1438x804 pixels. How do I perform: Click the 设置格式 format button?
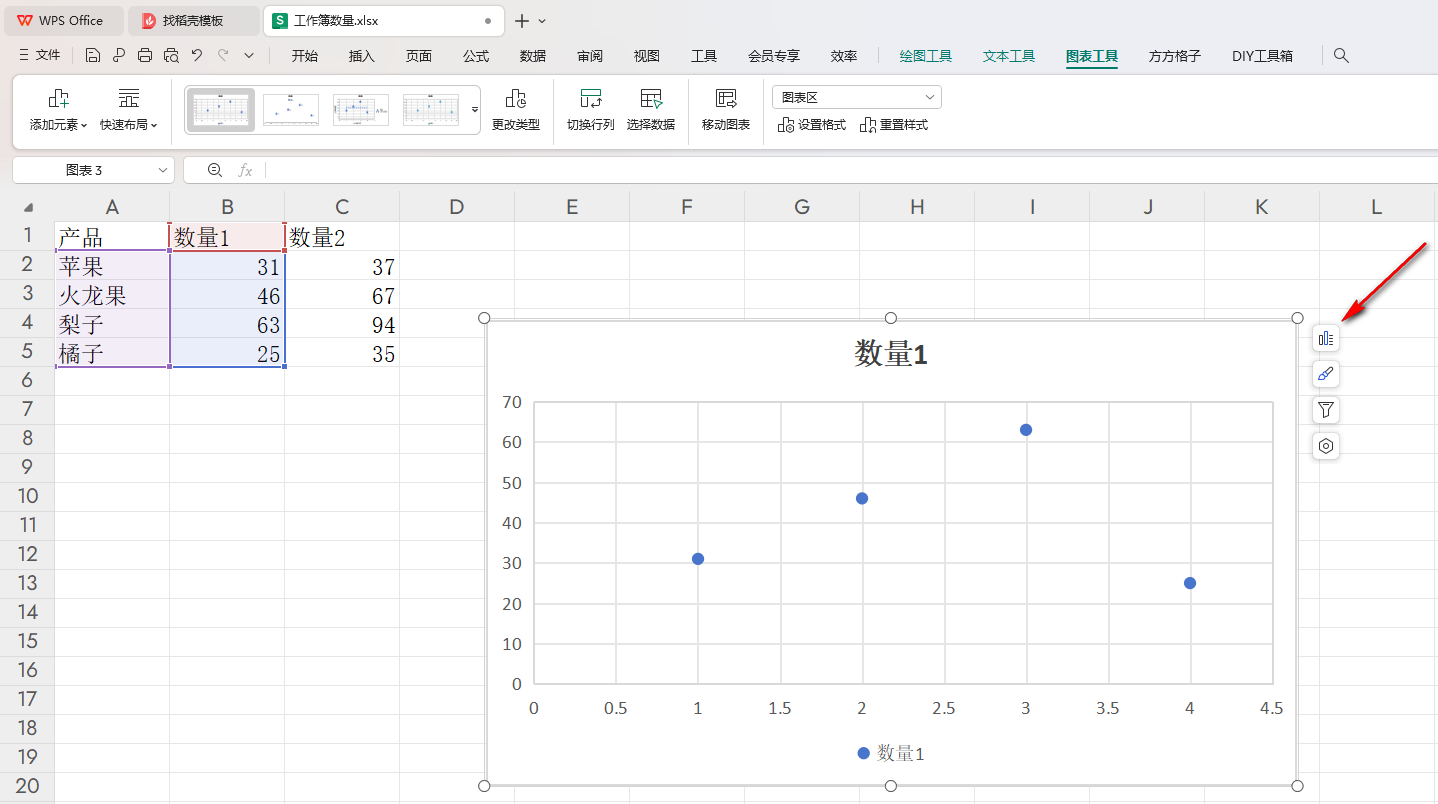click(812, 125)
